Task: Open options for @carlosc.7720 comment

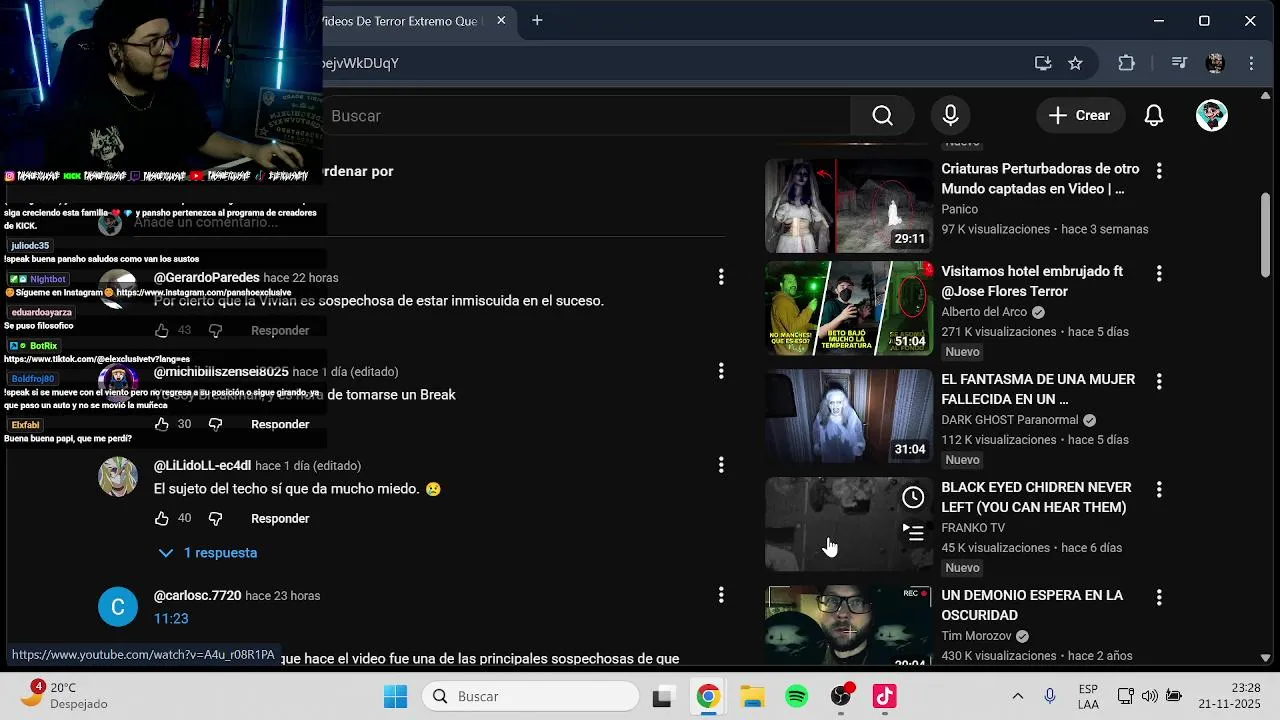Action: point(721,595)
